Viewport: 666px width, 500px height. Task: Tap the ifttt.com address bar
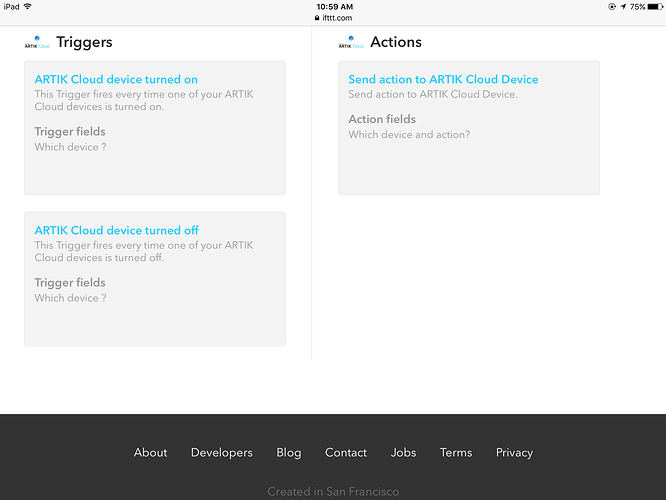pos(333,18)
